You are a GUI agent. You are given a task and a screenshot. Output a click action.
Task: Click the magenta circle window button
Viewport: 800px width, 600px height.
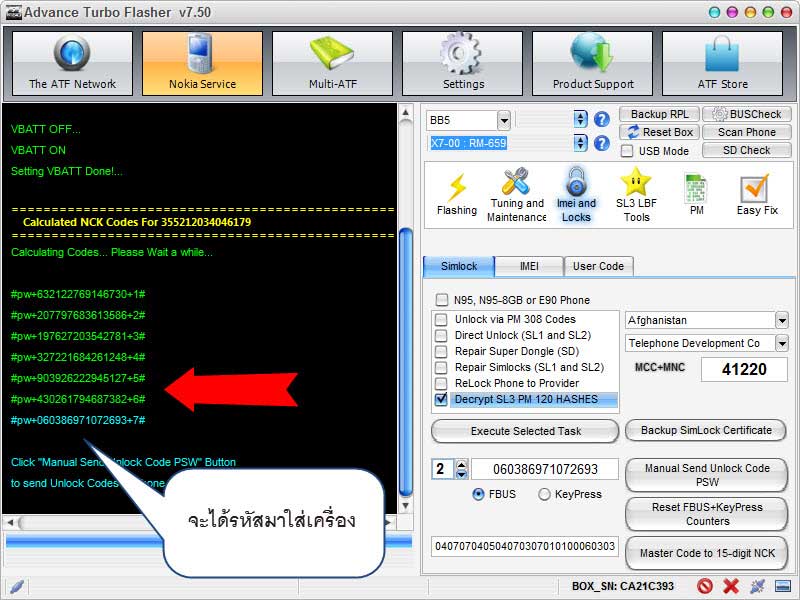[x=732, y=13]
